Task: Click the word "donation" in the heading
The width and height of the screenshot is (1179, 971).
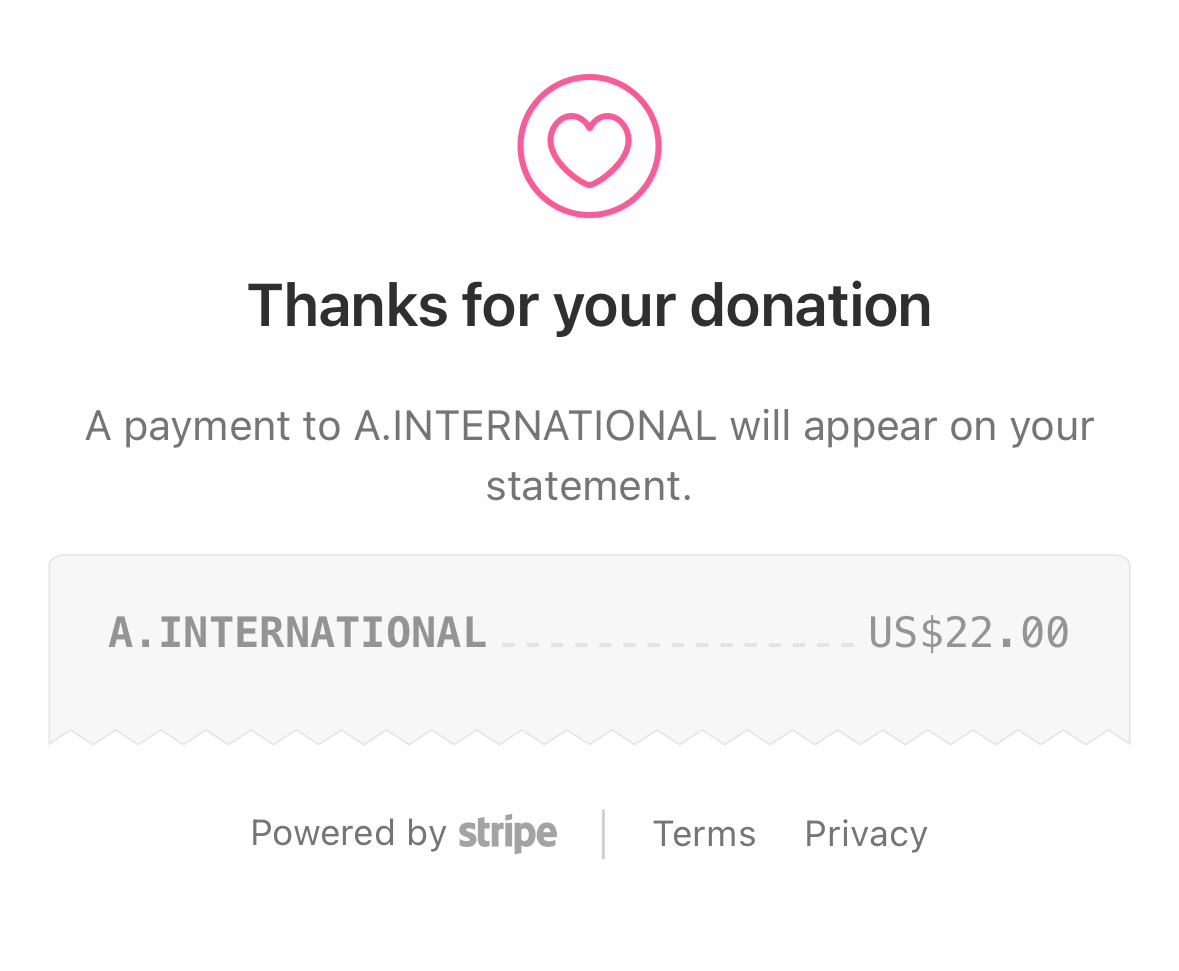Action: tap(810, 305)
